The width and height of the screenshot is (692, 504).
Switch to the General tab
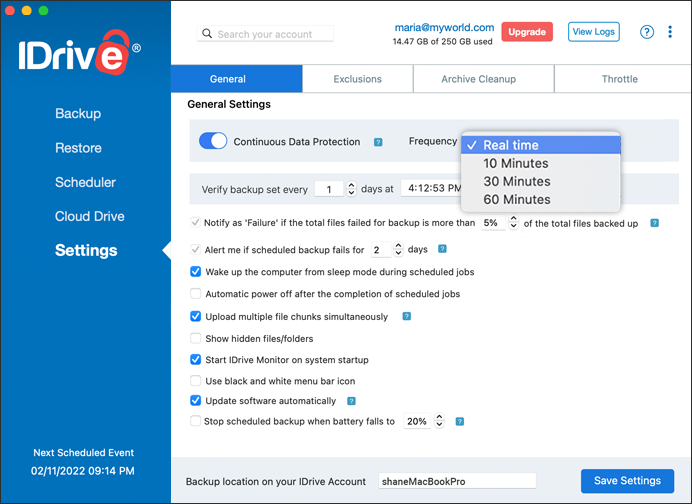[237, 79]
